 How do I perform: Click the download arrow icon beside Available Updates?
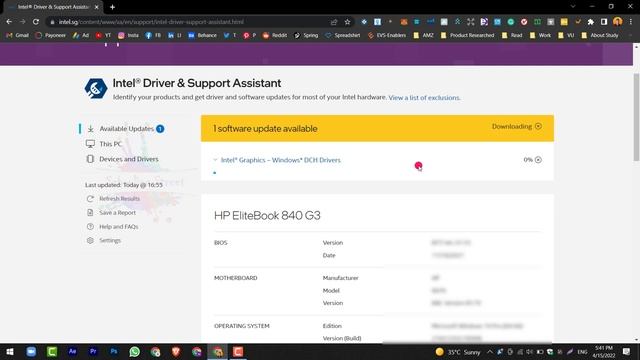(x=91, y=129)
